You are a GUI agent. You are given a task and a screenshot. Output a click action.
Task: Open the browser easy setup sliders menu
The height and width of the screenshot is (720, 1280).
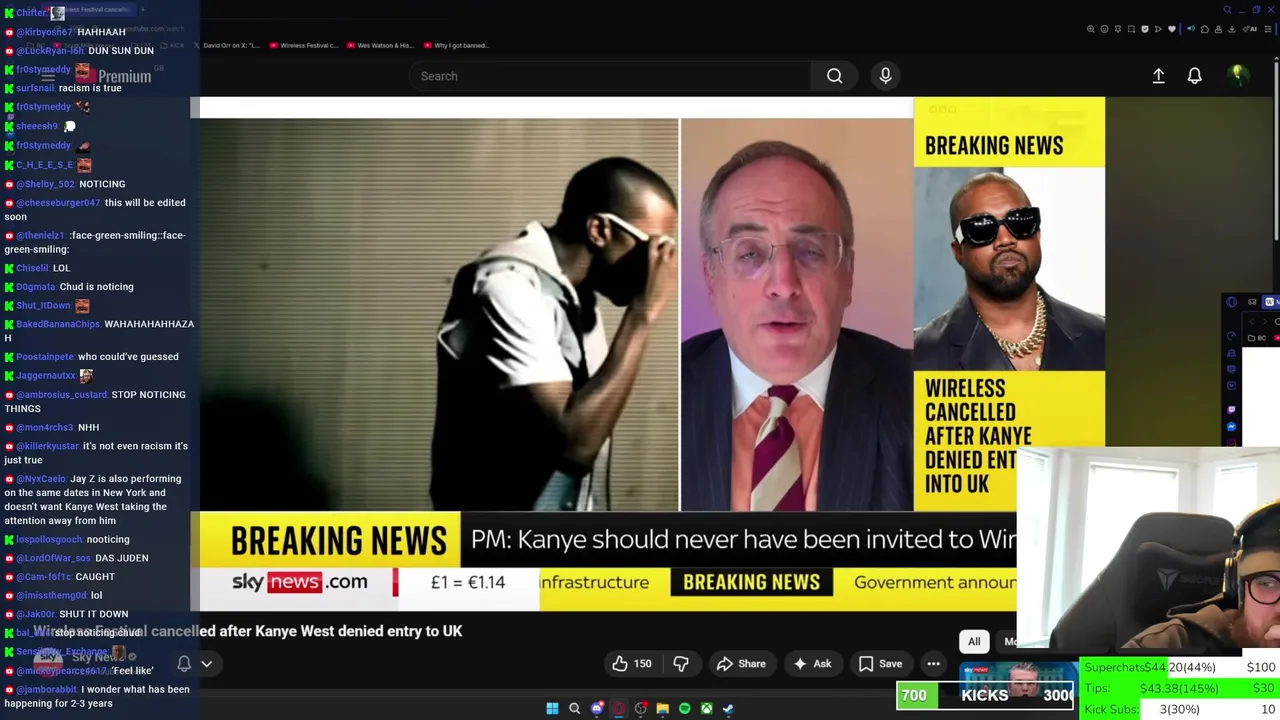pos(1268,29)
